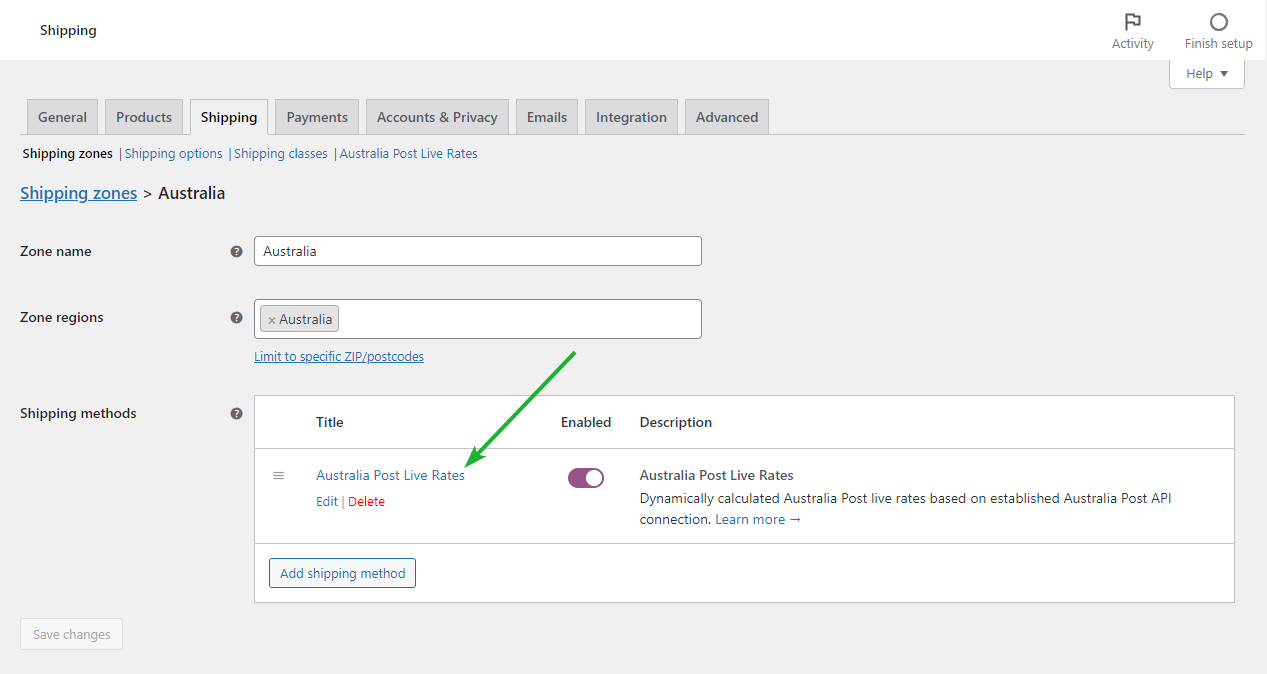This screenshot has height=674, width=1267.
Task: Open Limit to specific ZIP/postcodes
Action: click(x=339, y=356)
